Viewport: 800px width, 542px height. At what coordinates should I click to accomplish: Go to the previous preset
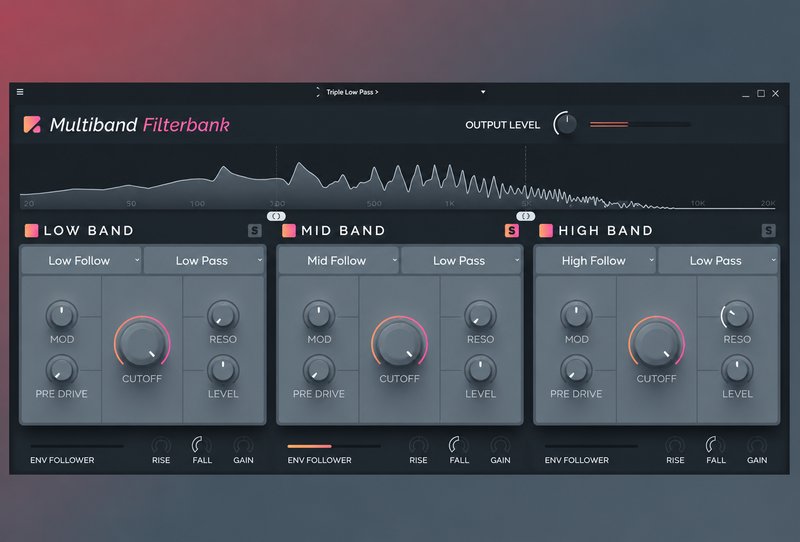click(317, 92)
